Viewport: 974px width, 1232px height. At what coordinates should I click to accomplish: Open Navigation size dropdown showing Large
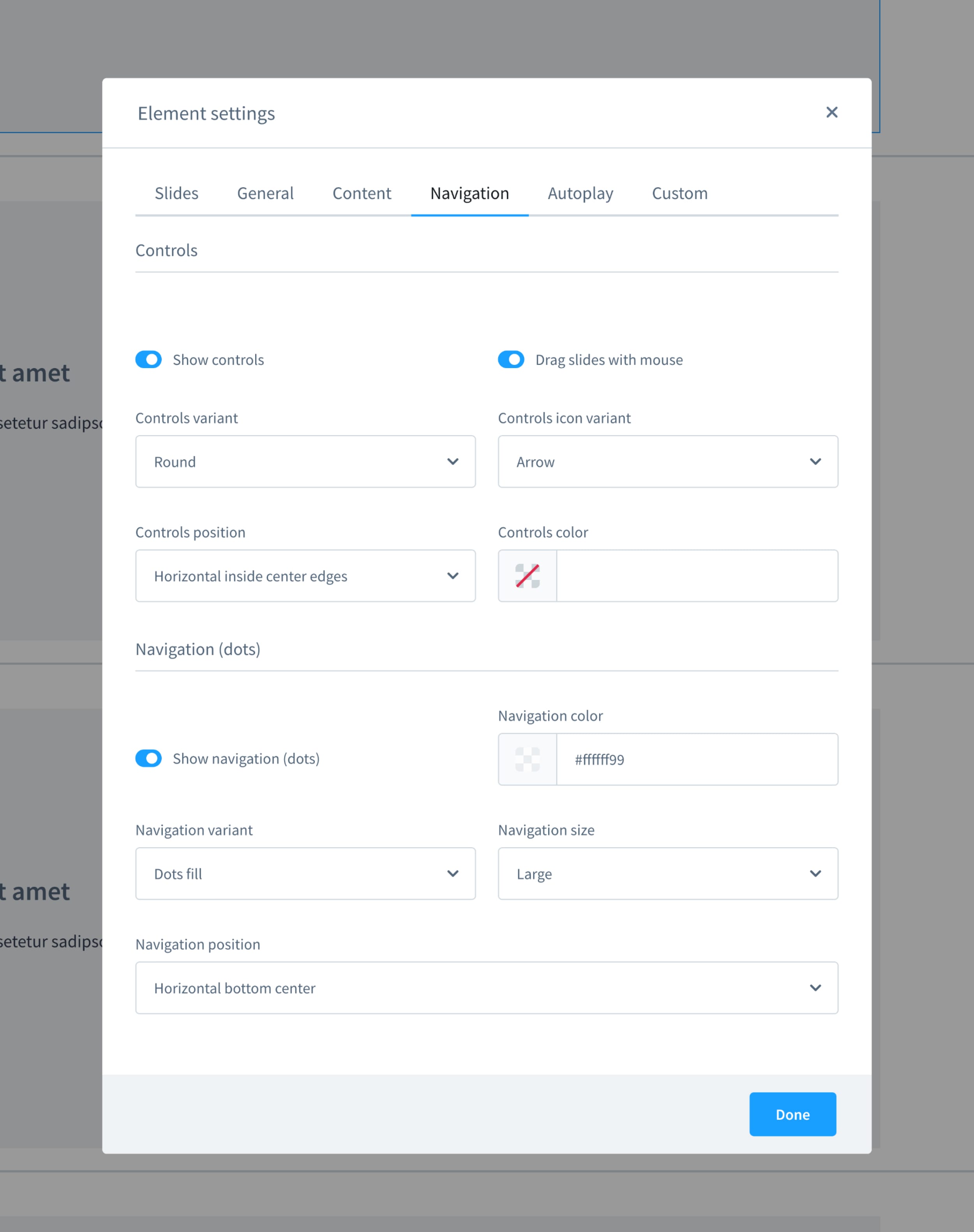point(668,874)
